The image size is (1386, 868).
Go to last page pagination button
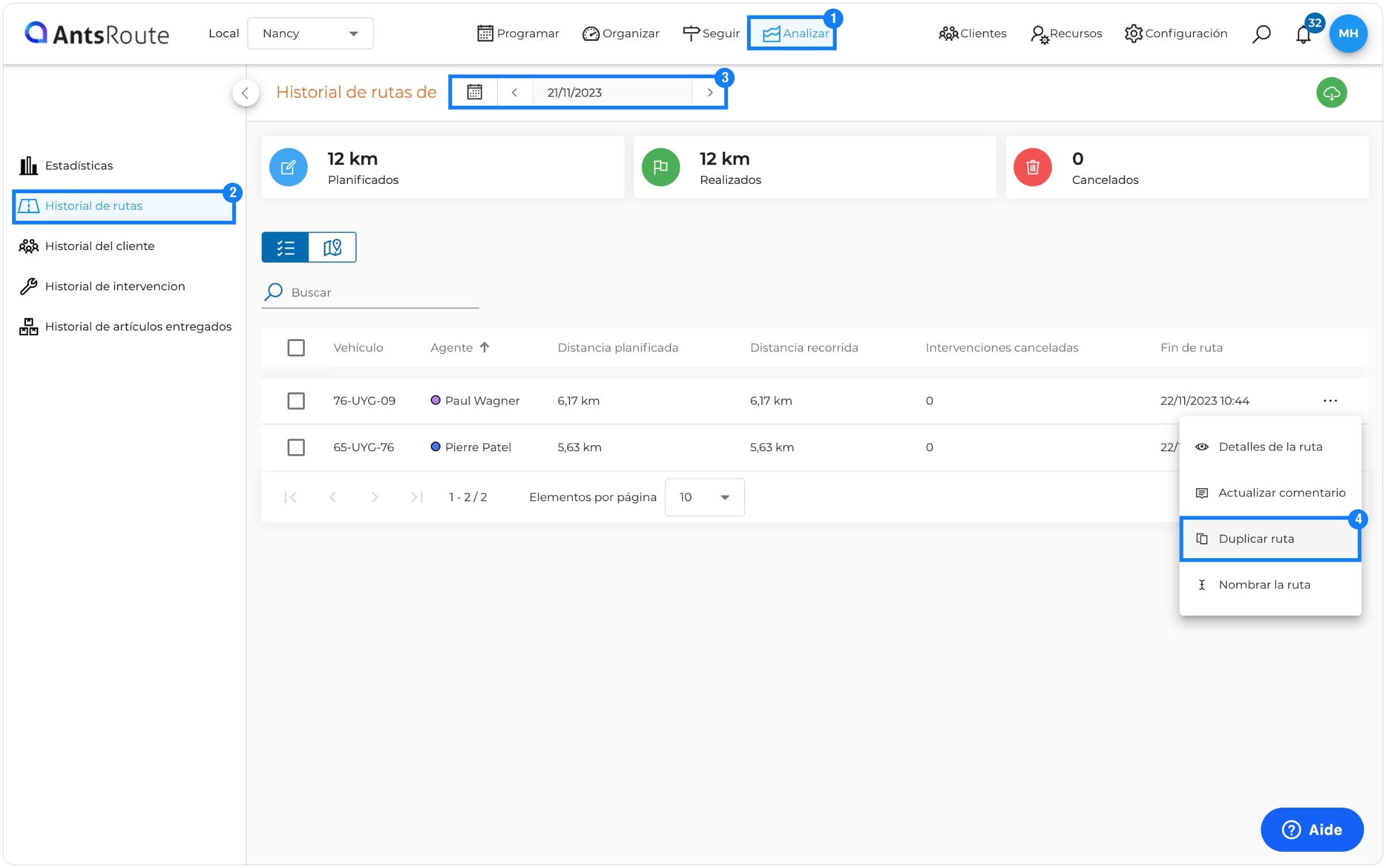[417, 497]
